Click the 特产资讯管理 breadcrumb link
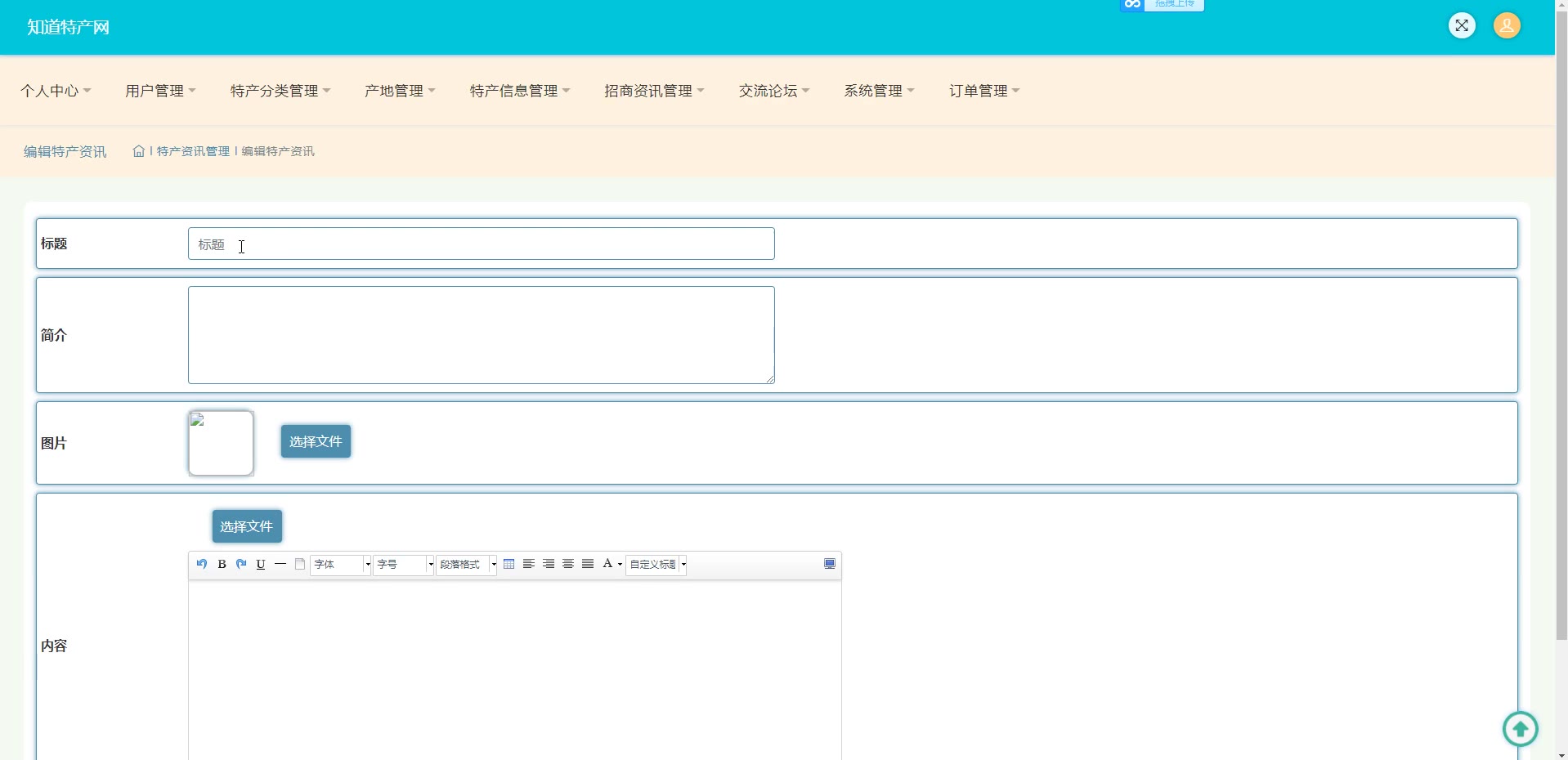 click(193, 151)
